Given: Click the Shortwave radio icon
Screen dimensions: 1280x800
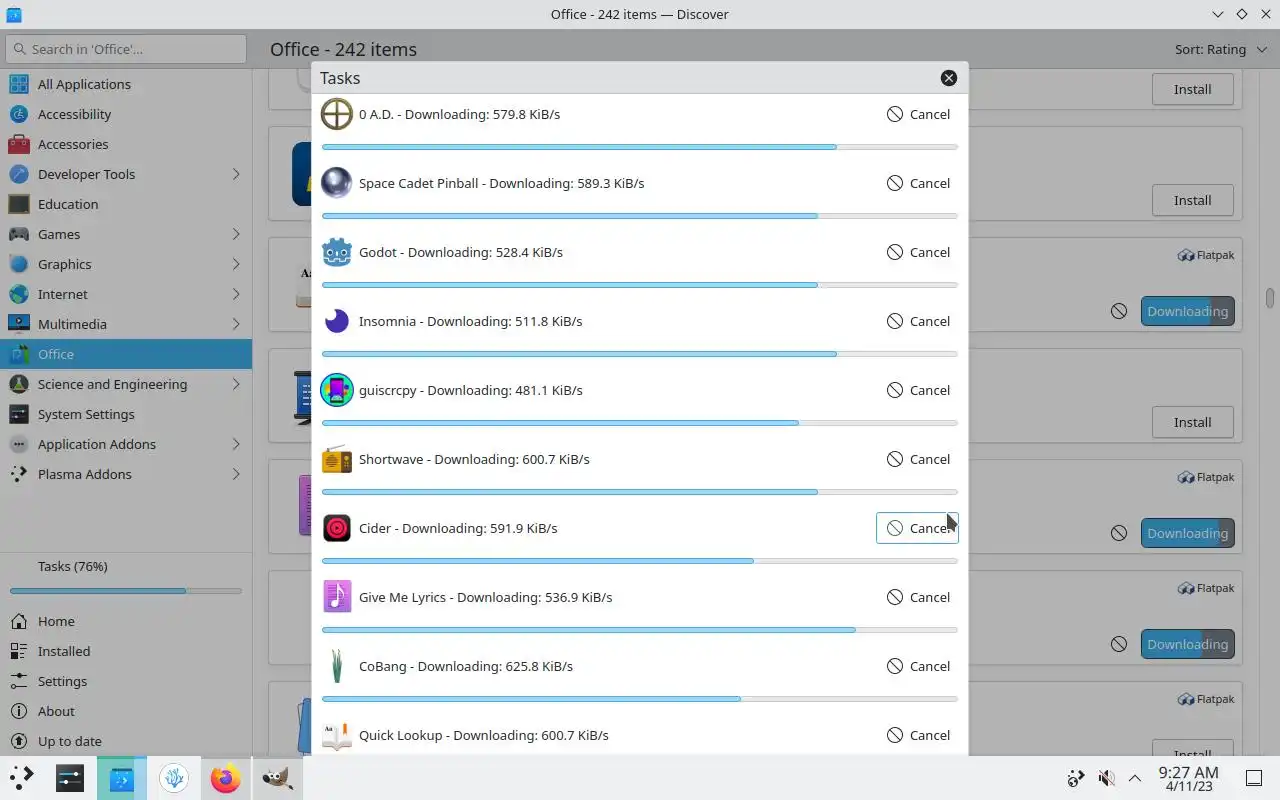Looking at the screenshot, I should point(337,459).
